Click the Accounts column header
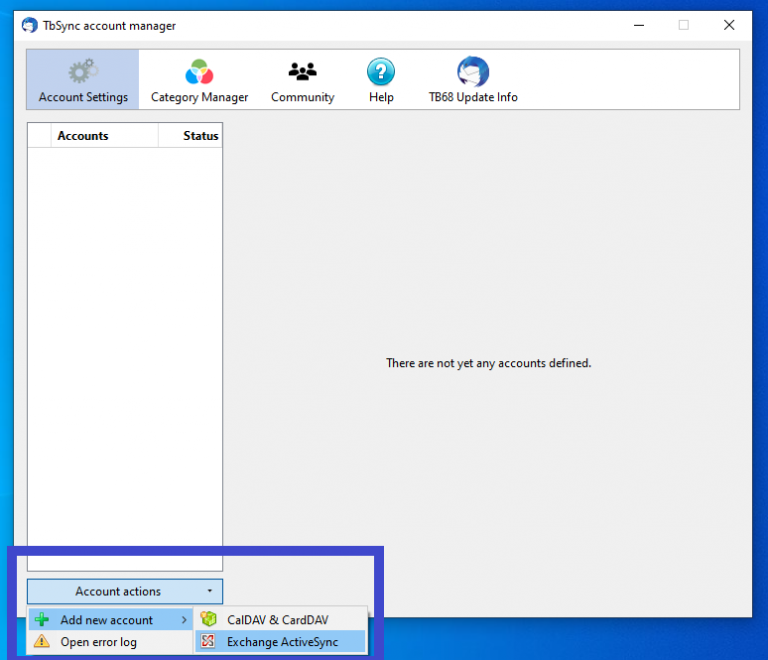The width and height of the screenshot is (768, 660). point(83,136)
